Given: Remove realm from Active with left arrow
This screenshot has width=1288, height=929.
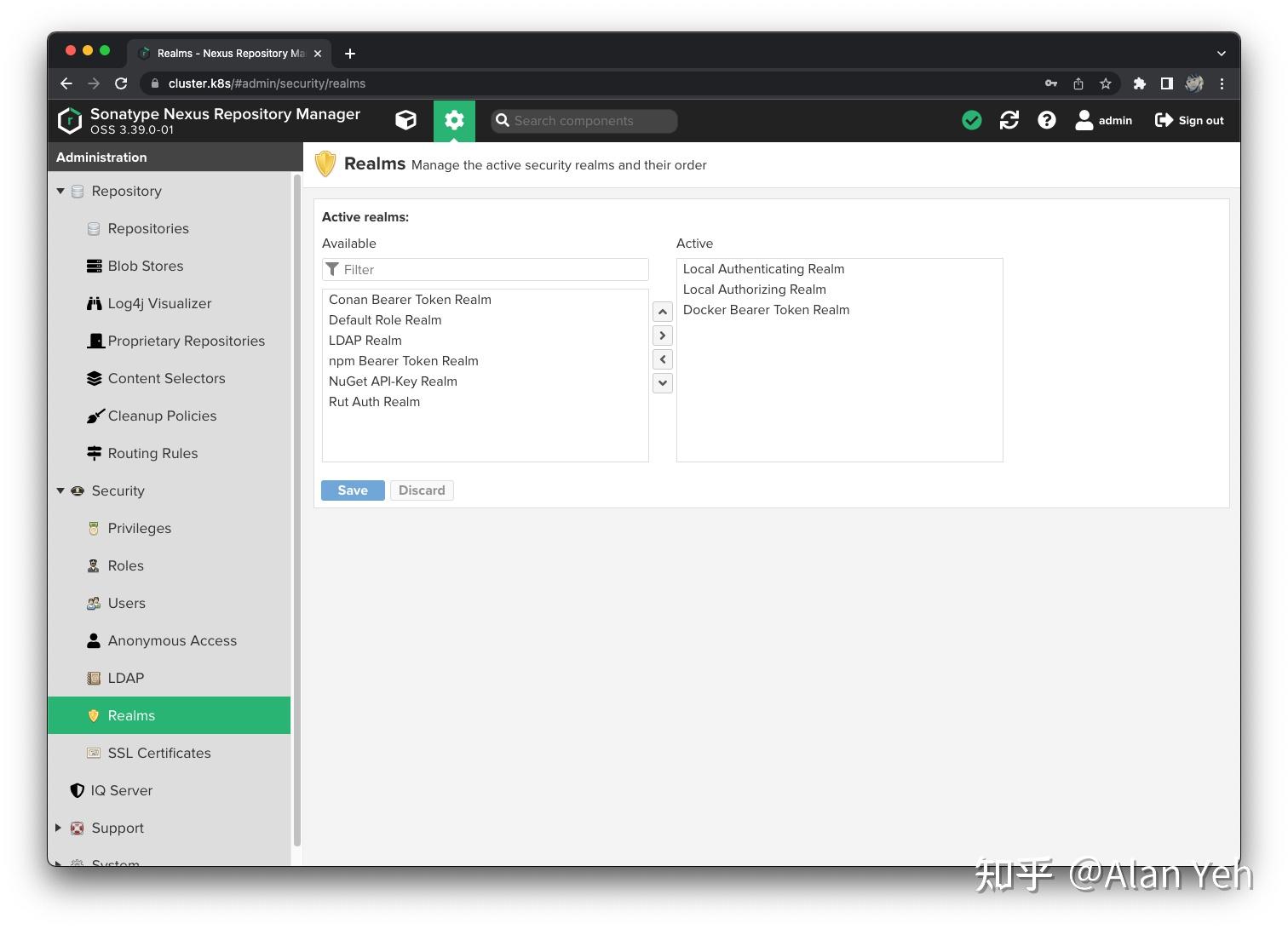Looking at the screenshot, I should pos(663,359).
